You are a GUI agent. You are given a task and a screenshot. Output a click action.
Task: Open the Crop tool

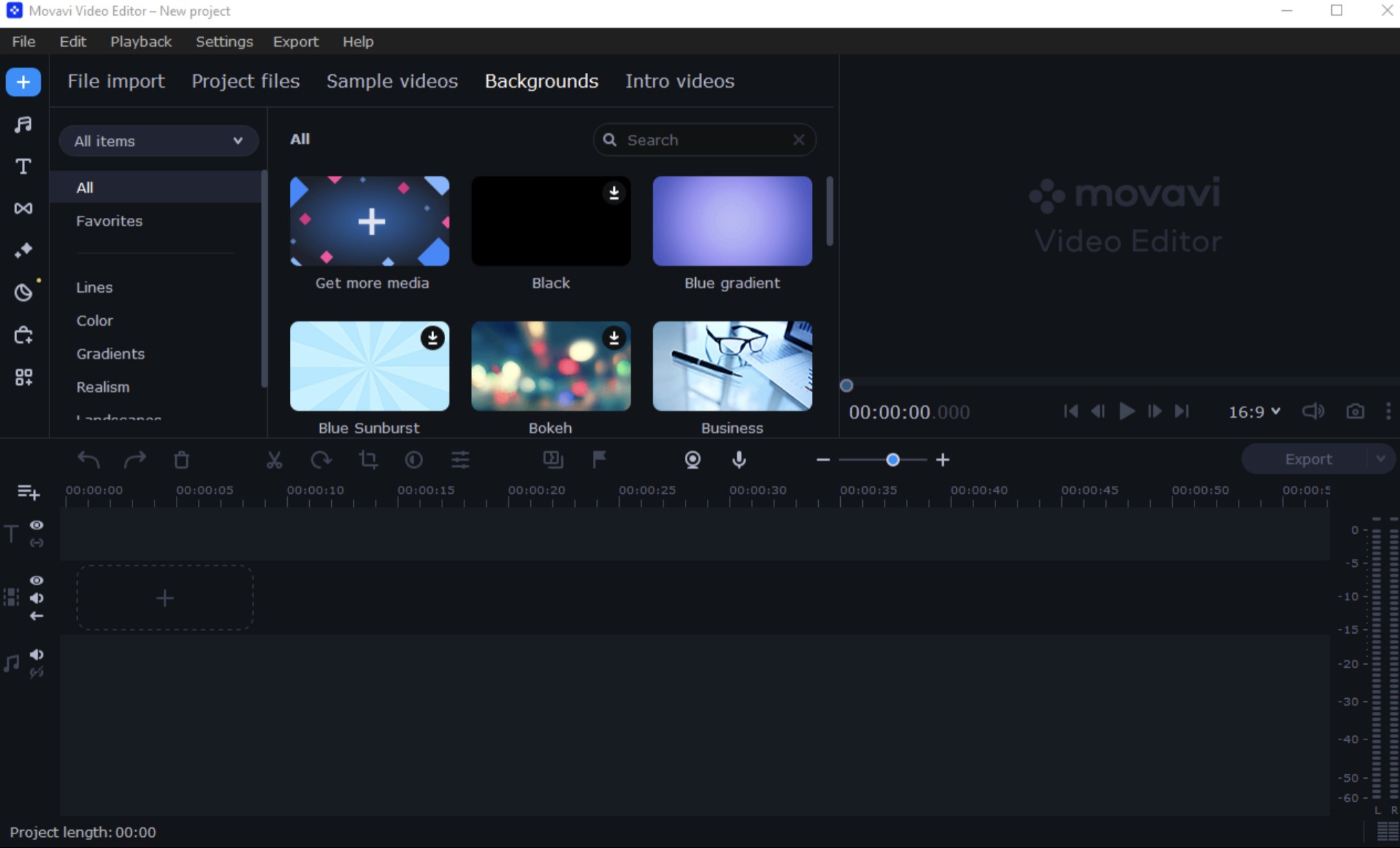pyautogui.click(x=368, y=460)
